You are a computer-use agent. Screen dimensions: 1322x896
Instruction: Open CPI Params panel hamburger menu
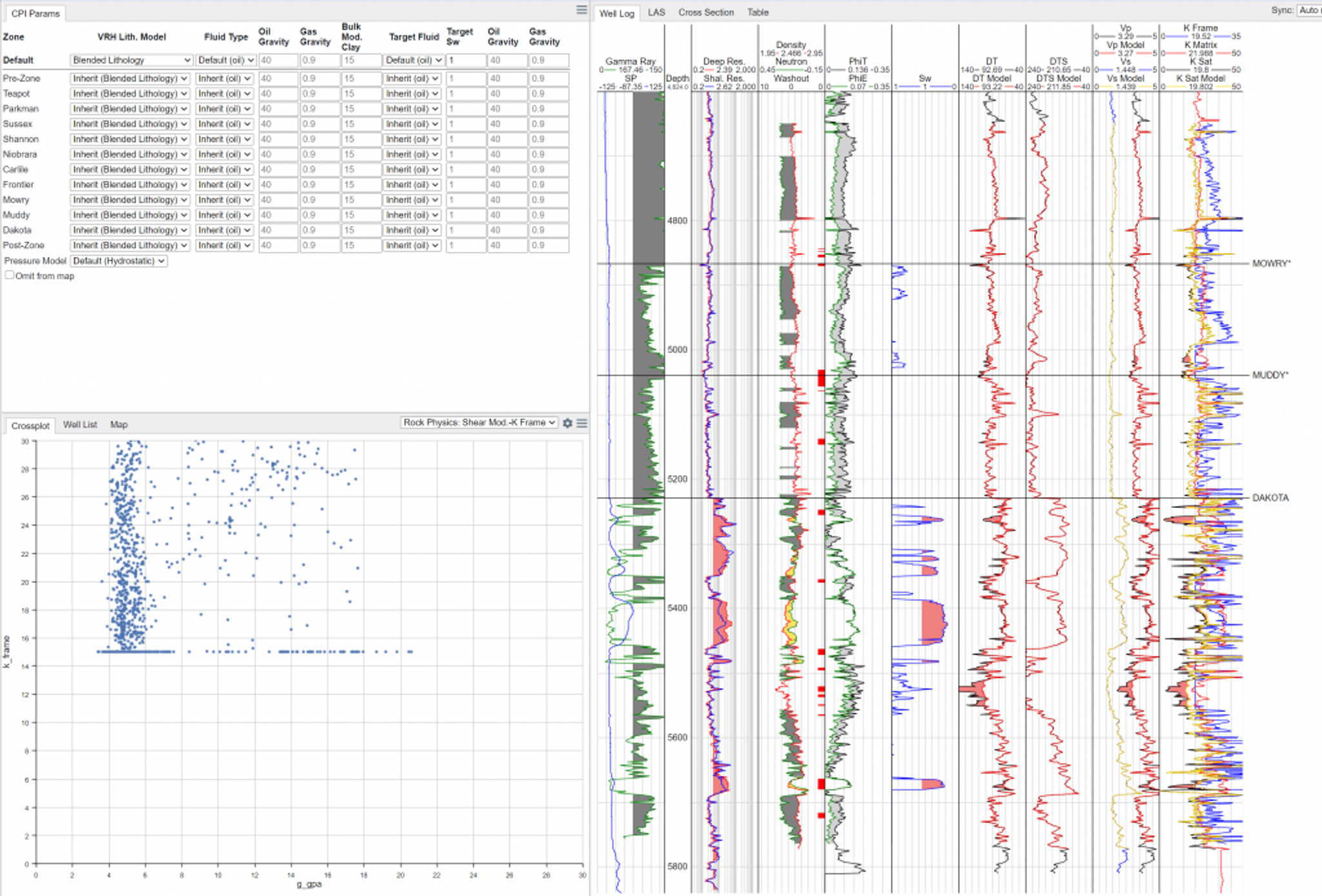[582, 10]
